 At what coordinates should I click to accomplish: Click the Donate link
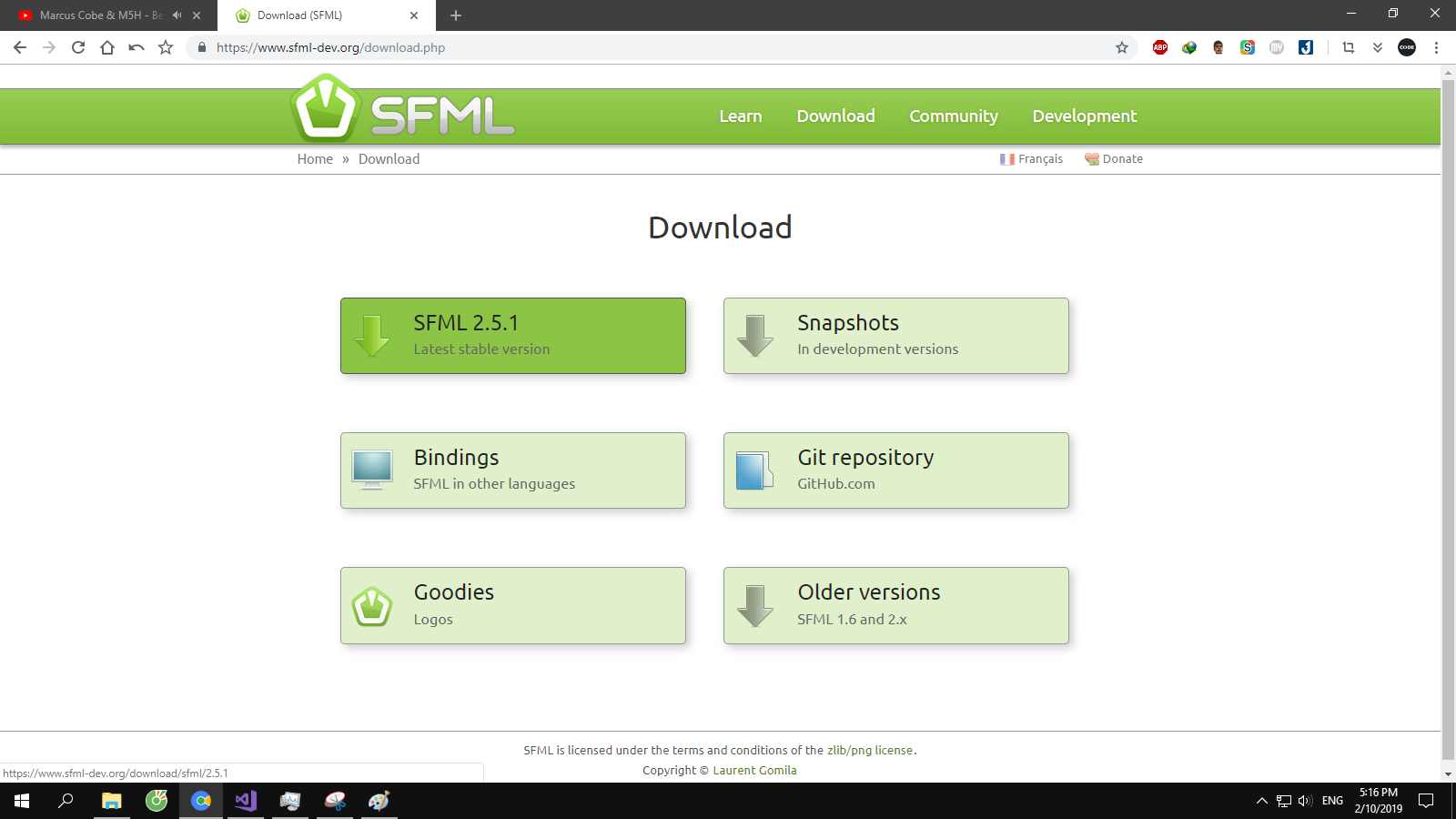point(1114,159)
